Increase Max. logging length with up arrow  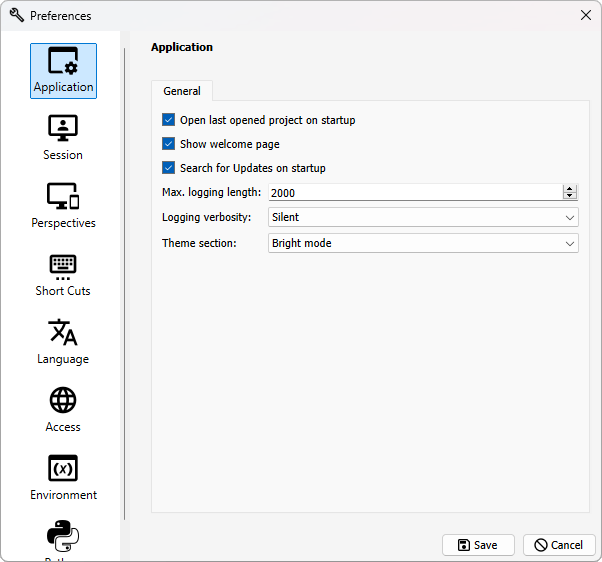click(x=570, y=188)
